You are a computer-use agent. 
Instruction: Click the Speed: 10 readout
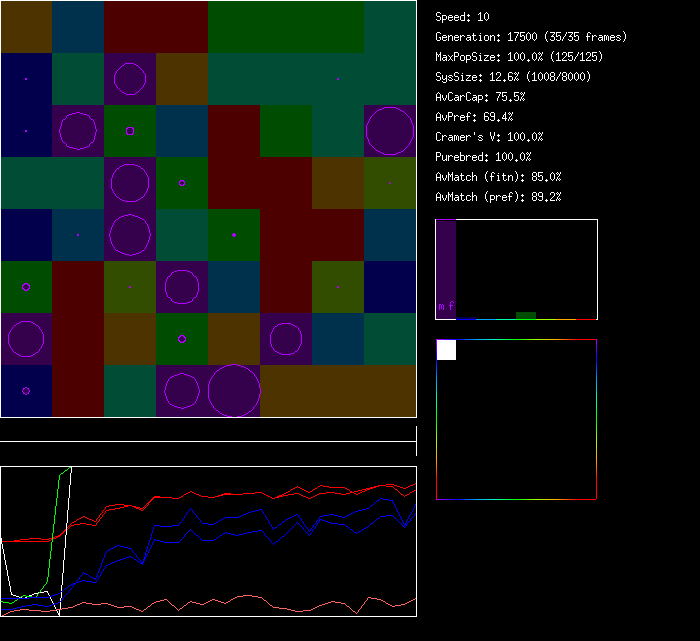click(462, 17)
